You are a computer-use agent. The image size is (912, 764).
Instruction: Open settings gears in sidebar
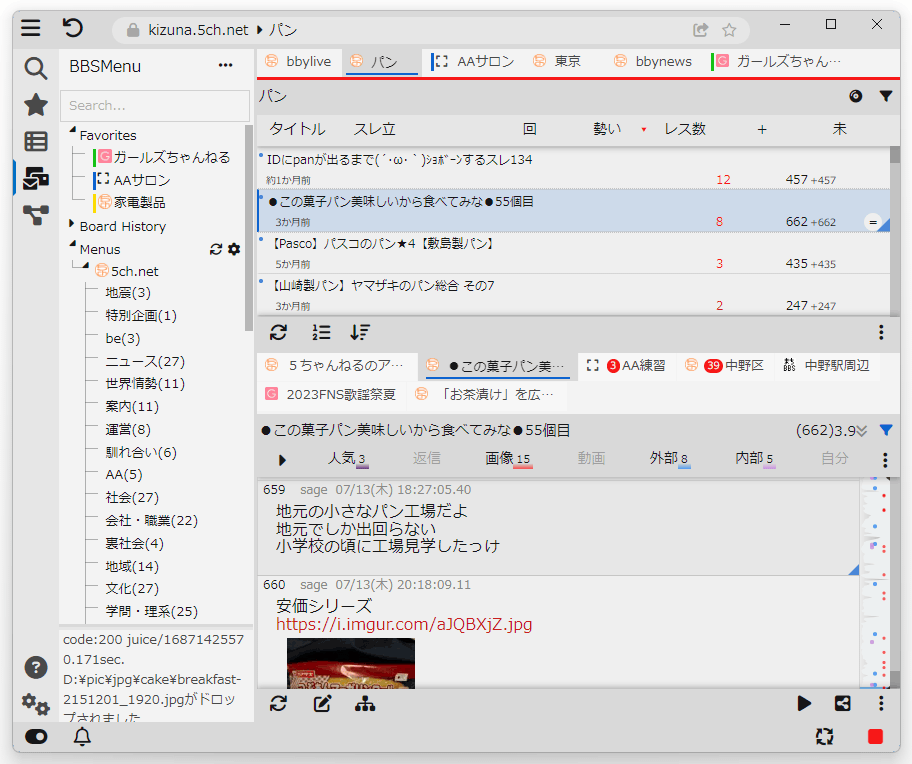35,704
